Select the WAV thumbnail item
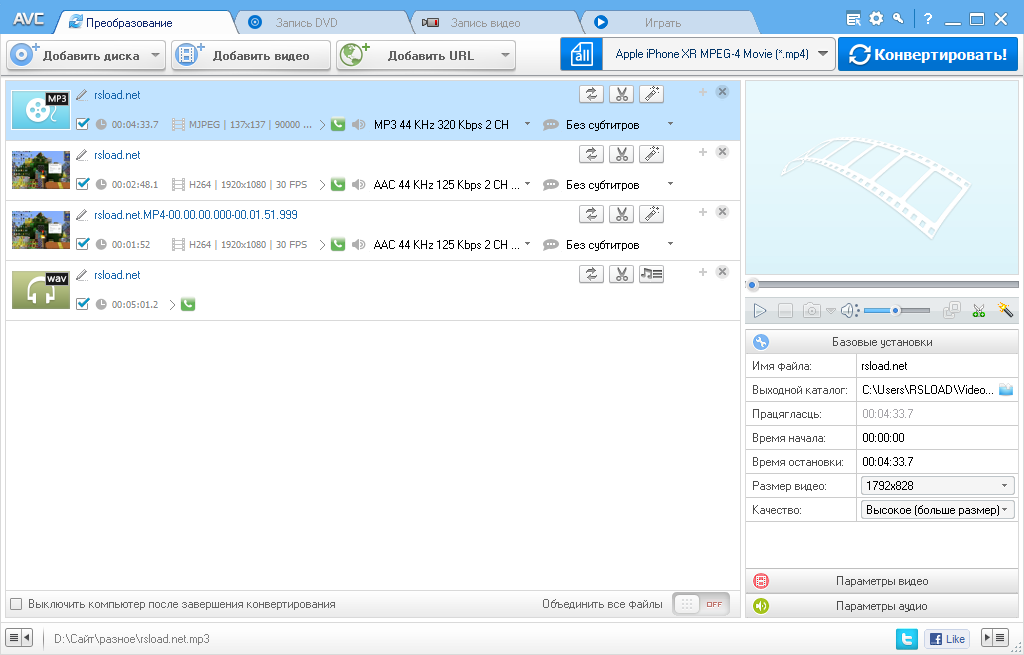This screenshot has height=655, width=1024. pyautogui.click(x=41, y=290)
